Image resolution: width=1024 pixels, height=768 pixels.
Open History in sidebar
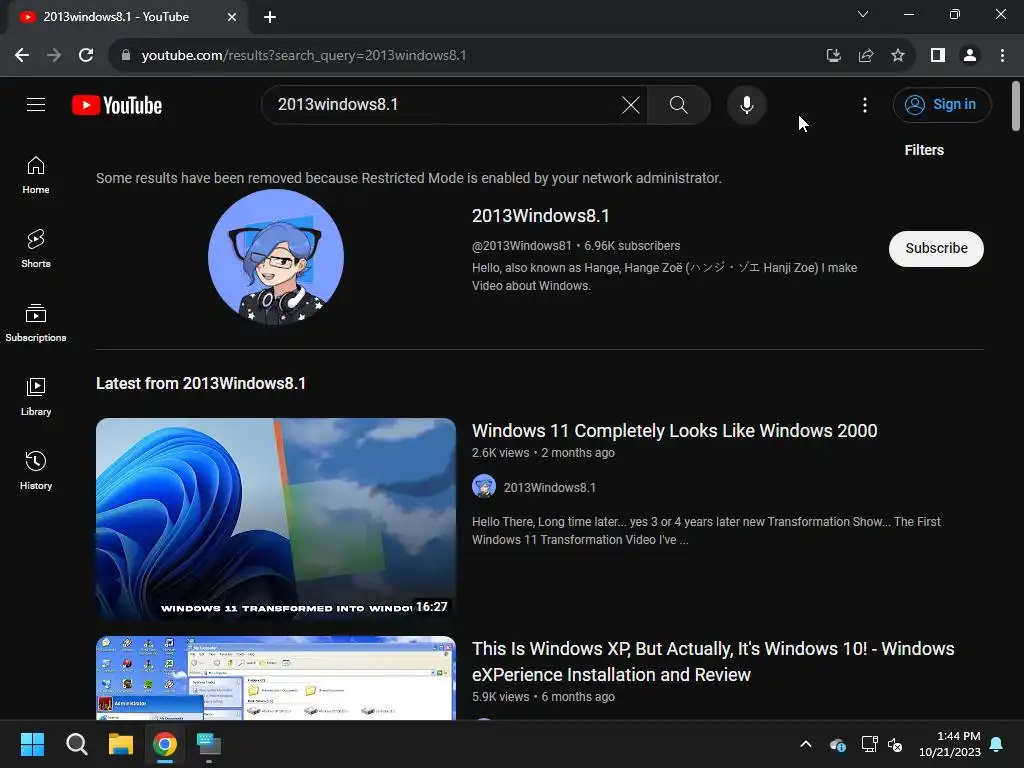[x=36, y=470]
